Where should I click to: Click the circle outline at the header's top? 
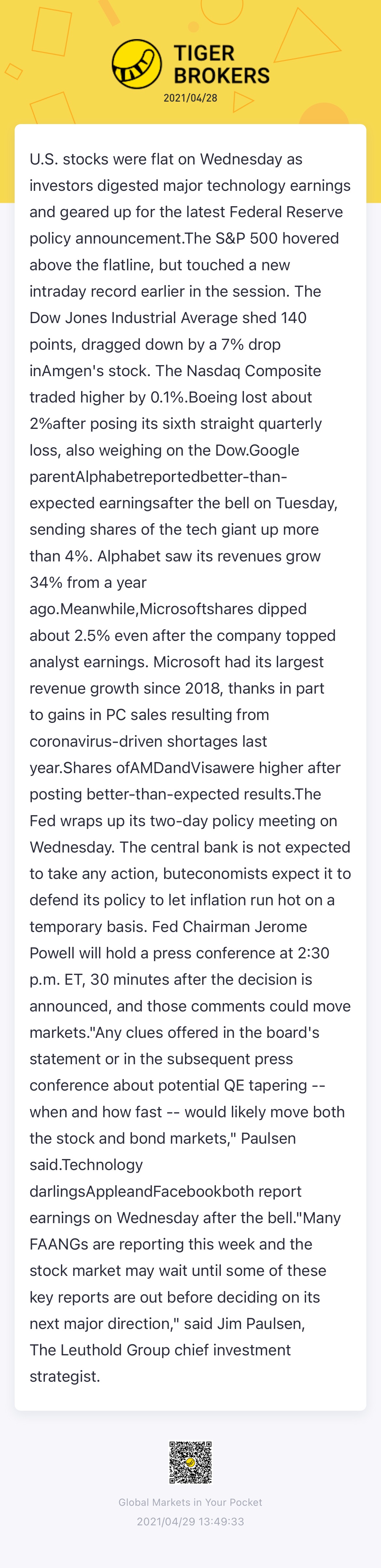click(221, 8)
